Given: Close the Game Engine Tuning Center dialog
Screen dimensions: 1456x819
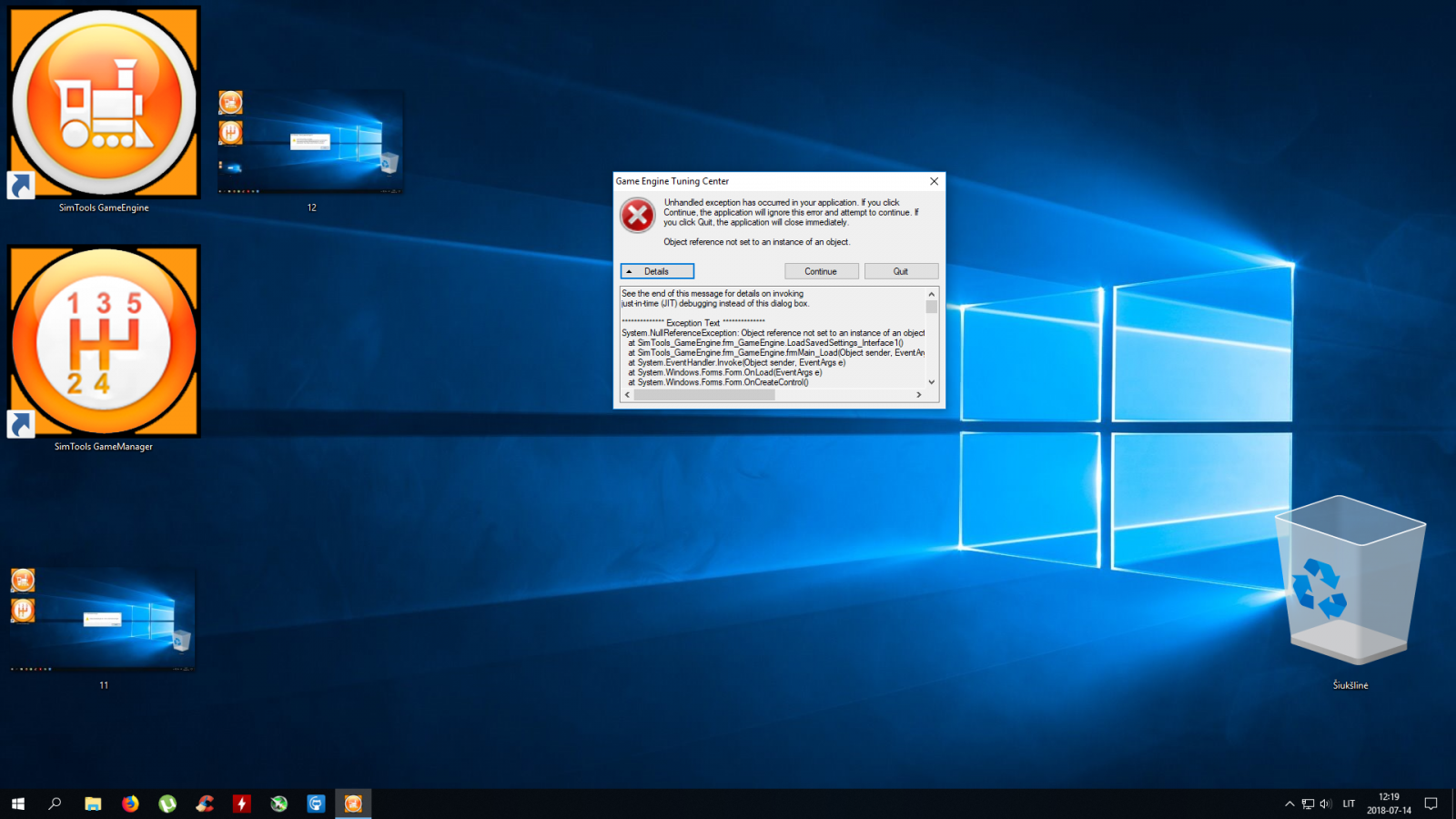Looking at the screenshot, I should (934, 181).
